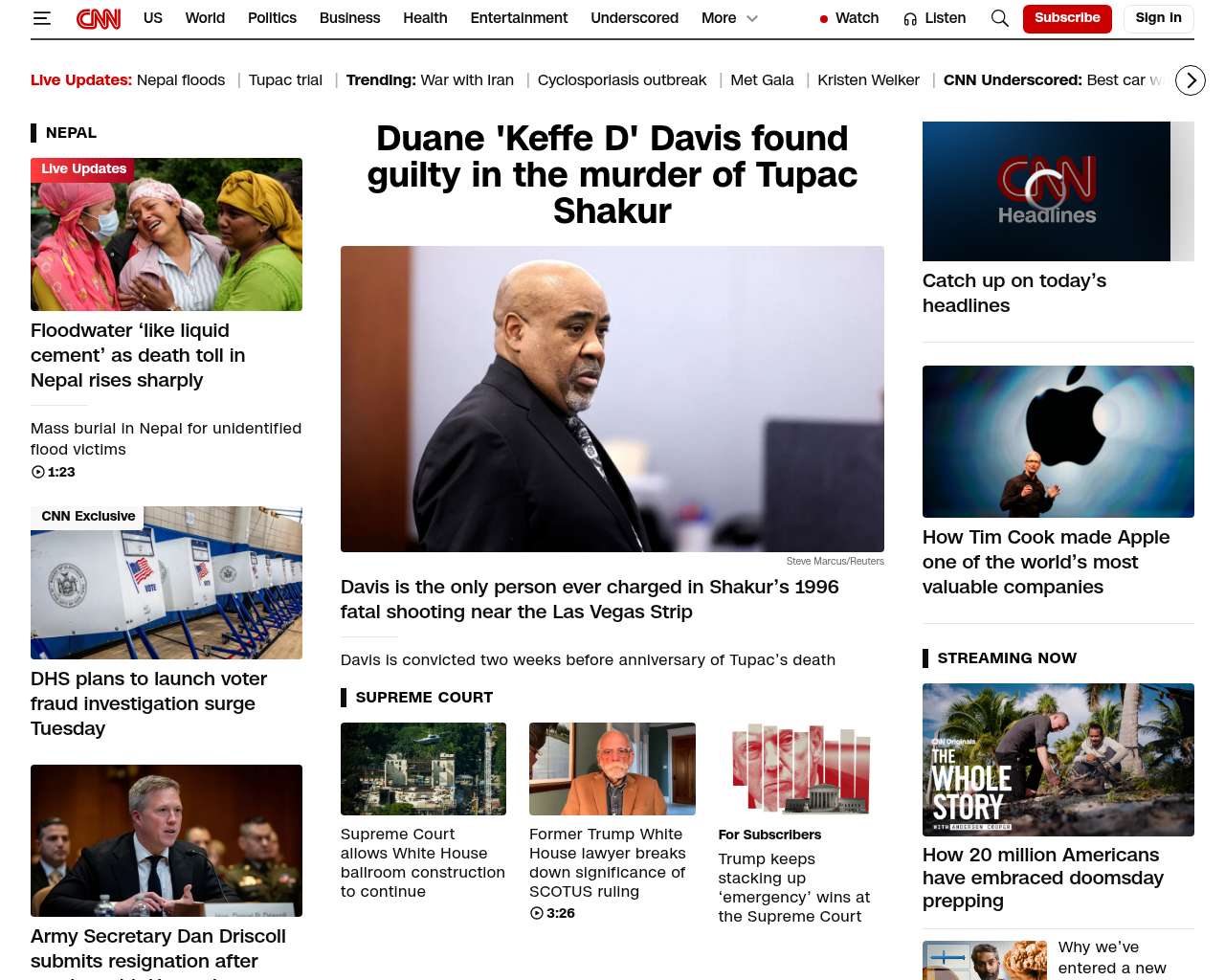The width and height of the screenshot is (1225, 980).
Task: Open the search magnifier icon
Action: pos(999,18)
